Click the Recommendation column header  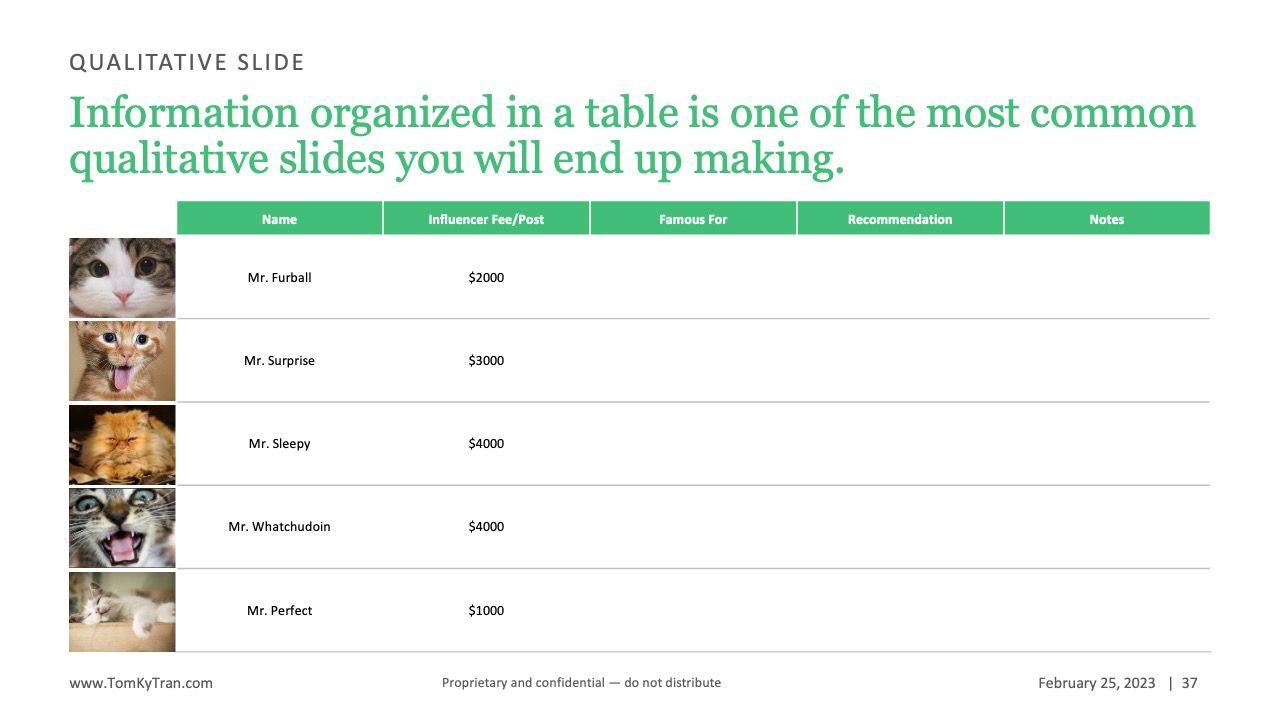click(900, 219)
